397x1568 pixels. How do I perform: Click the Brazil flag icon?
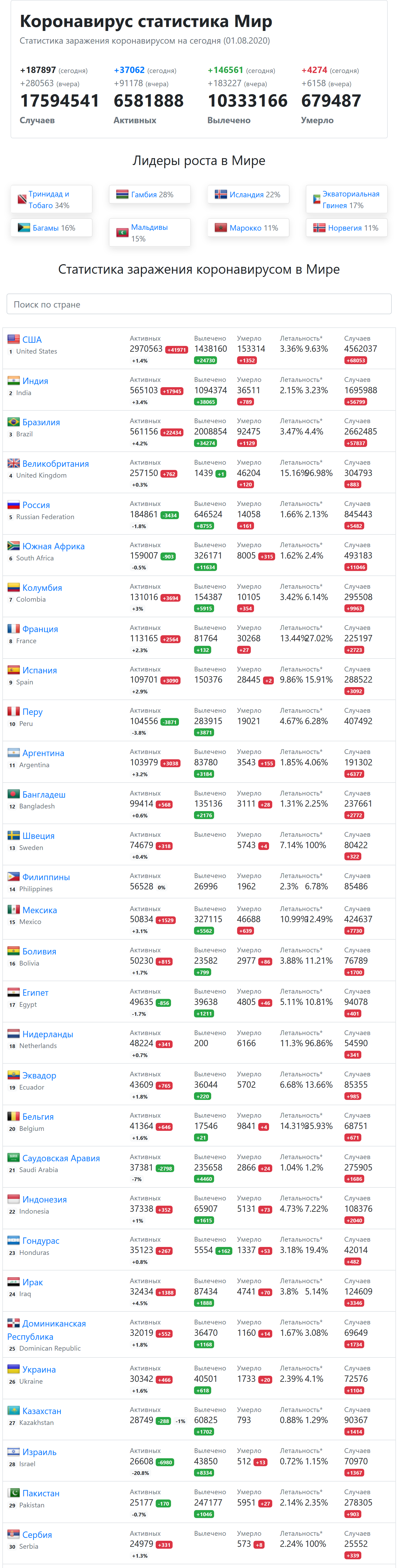pos(13,422)
